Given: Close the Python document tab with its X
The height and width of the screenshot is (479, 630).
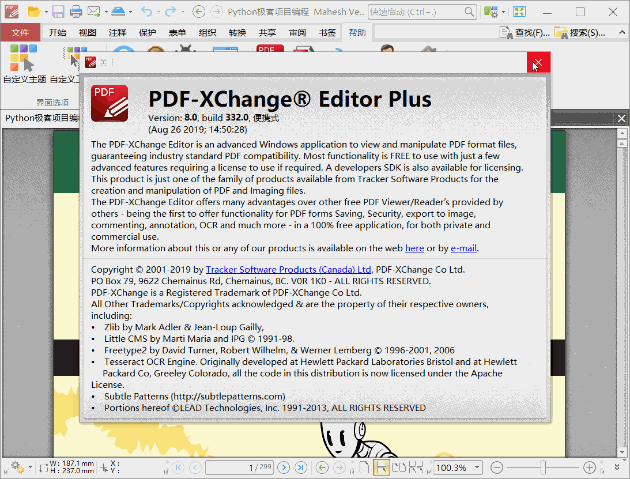Looking at the screenshot, I should [x=621, y=119].
